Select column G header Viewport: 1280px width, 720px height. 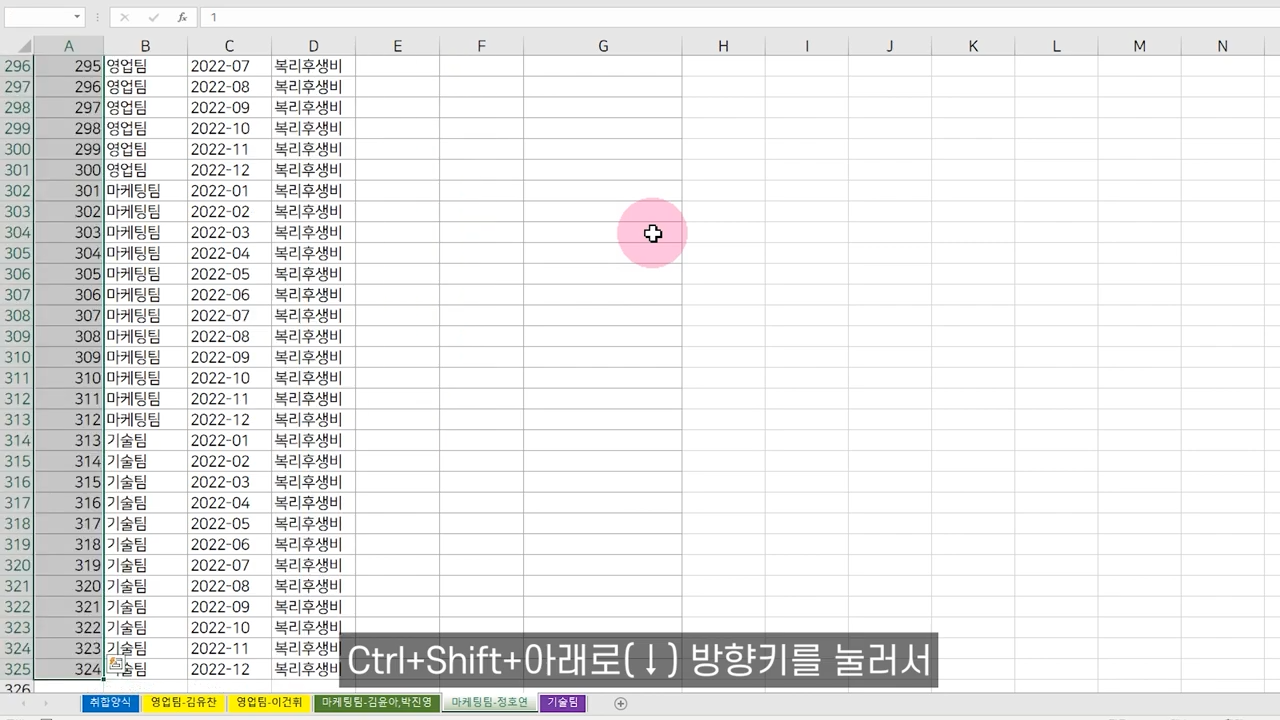pyautogui.click(x=603, y=46)
